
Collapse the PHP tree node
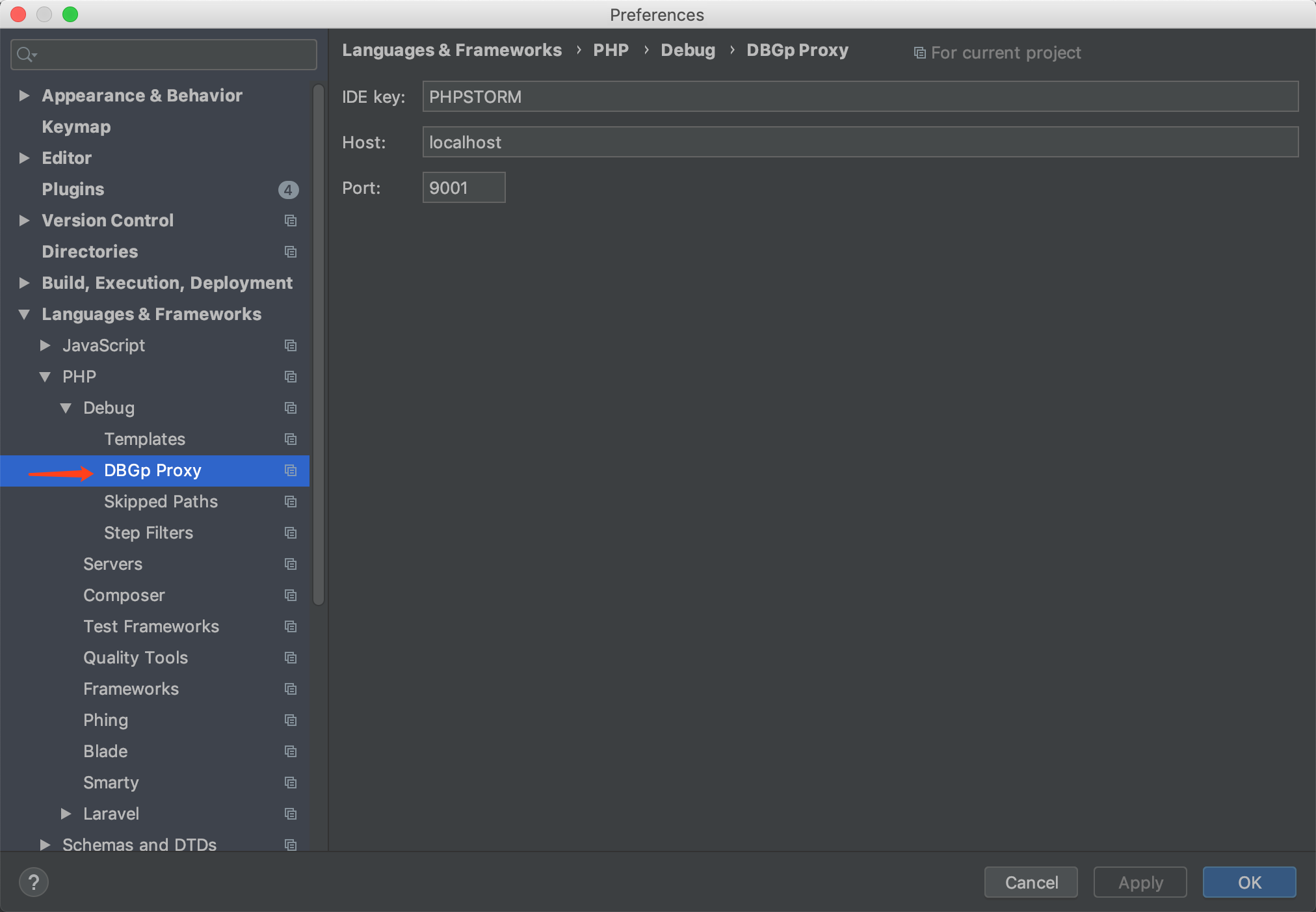point(45,377)
